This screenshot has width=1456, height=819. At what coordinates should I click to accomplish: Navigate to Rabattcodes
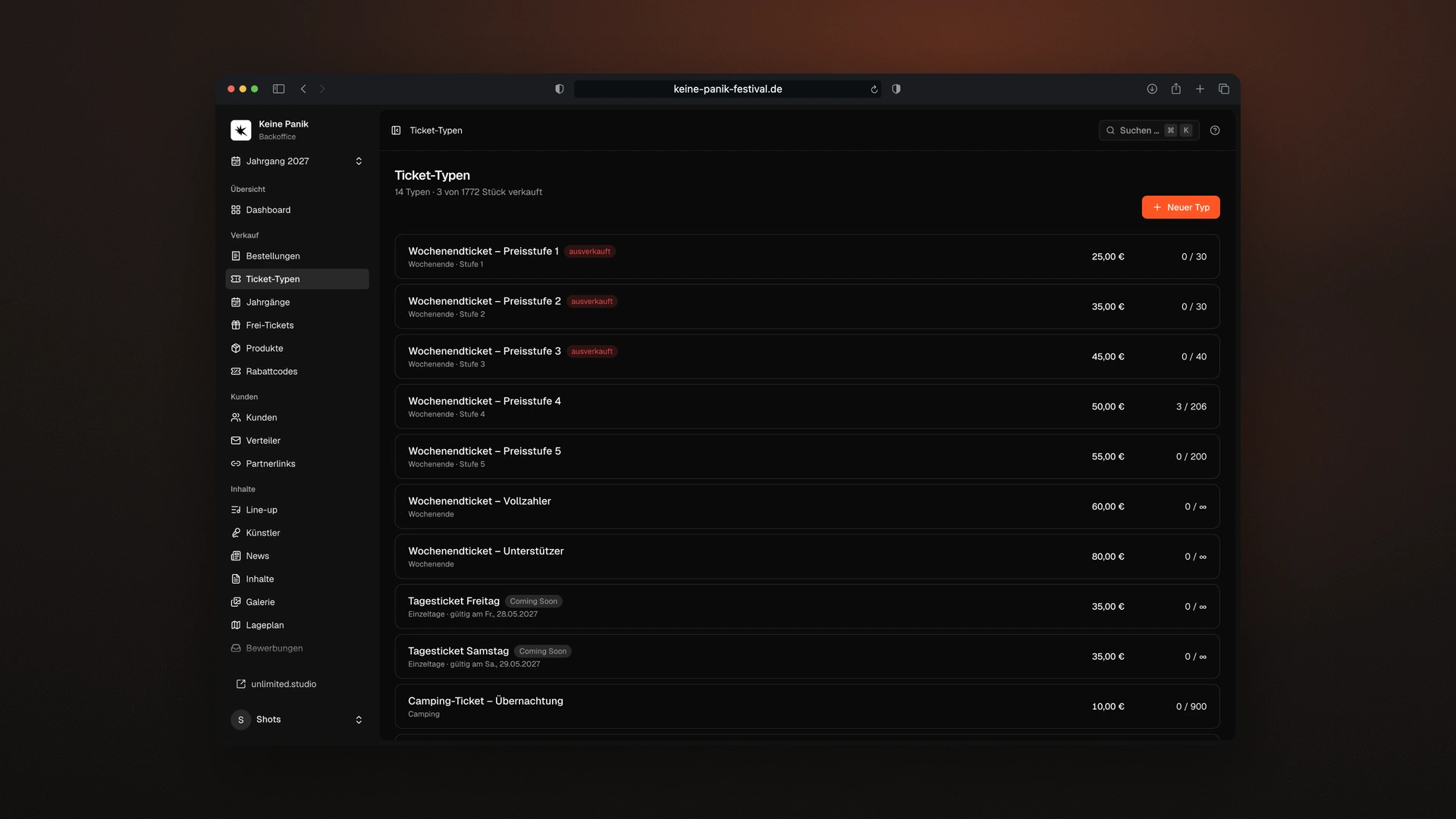click(297, 372)
